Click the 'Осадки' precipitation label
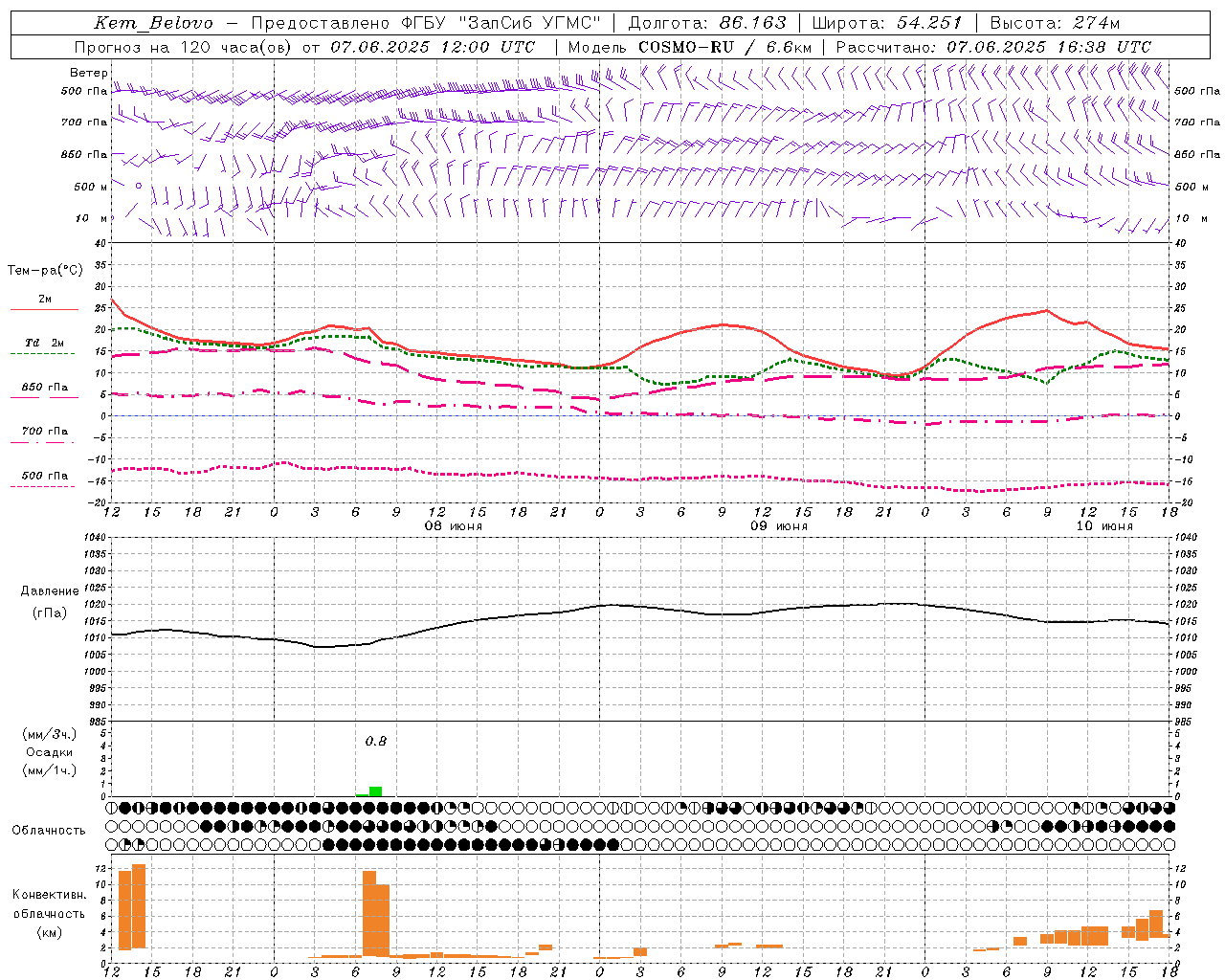The height and width of the screenshot is (980, 1225). pyautogui.click(x=50, y=752)
